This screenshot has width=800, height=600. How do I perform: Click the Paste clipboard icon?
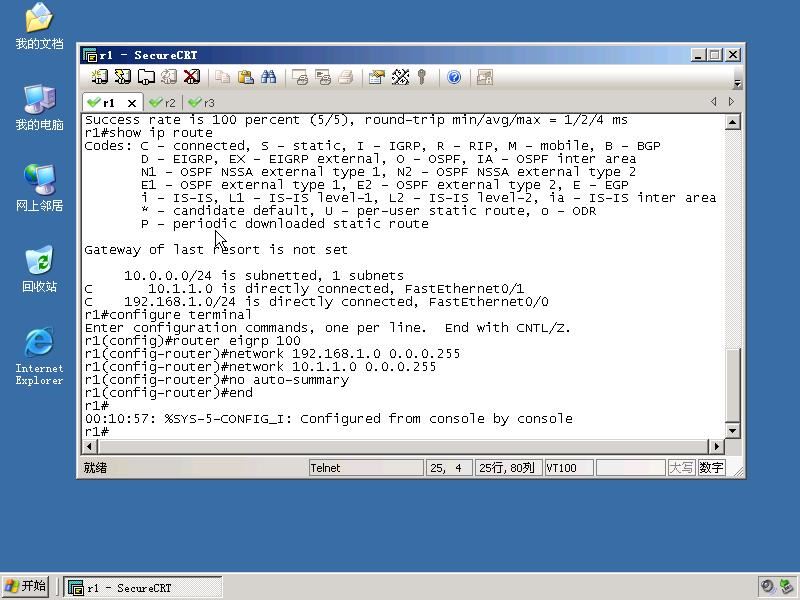[x=246, y=77]
